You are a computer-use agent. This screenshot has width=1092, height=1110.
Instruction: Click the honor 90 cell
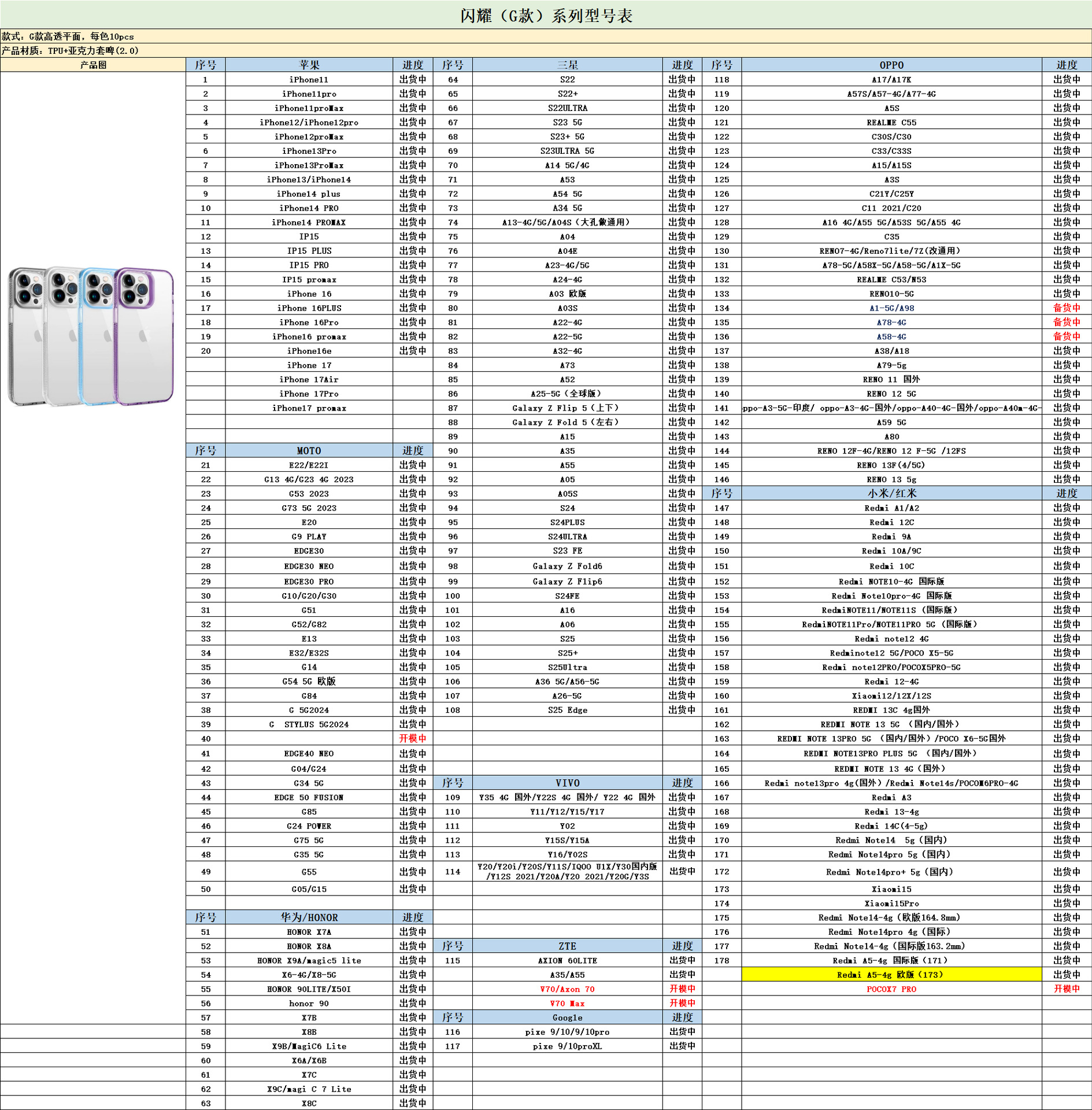pyautogui.click(x=309, y=1004)
